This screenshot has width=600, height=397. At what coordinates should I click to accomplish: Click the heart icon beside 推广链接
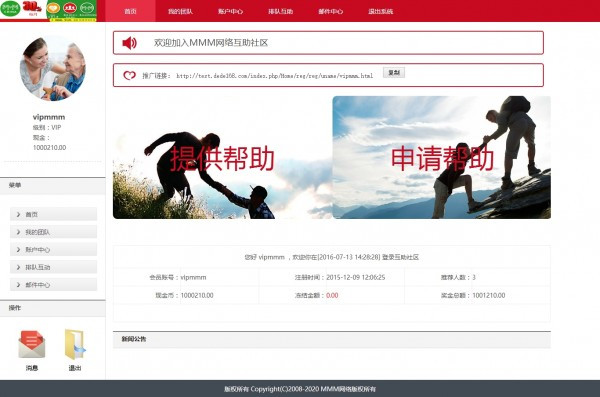(129, 75)
